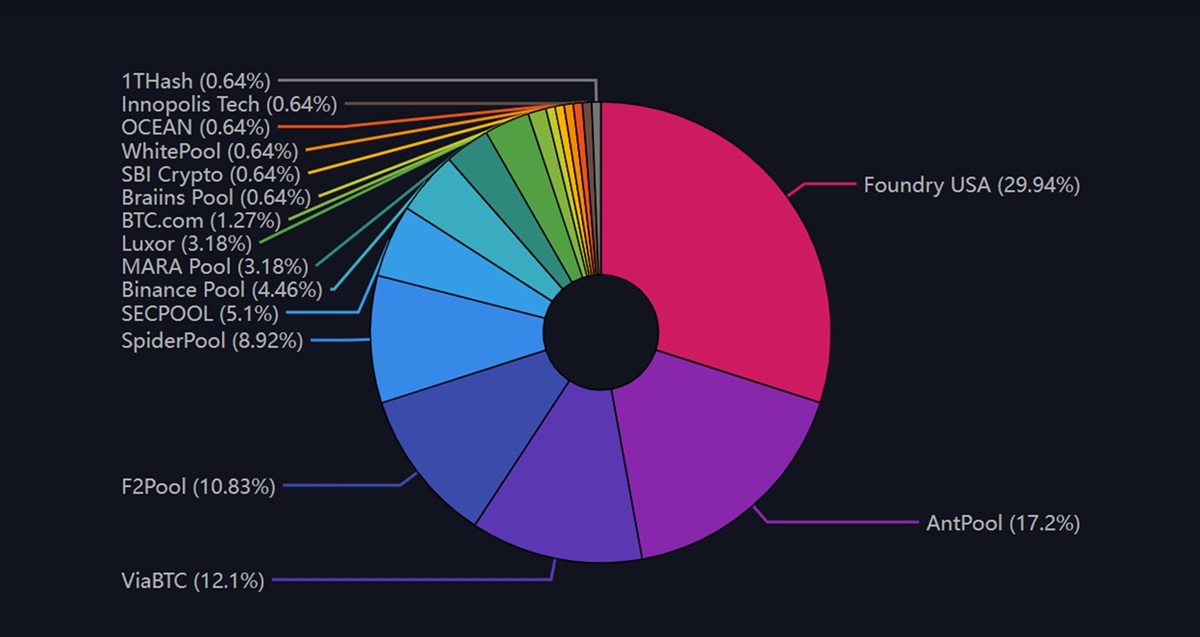
Task: Click the BTC.com (1.27%) label
Action: click(x=201, y=220)
